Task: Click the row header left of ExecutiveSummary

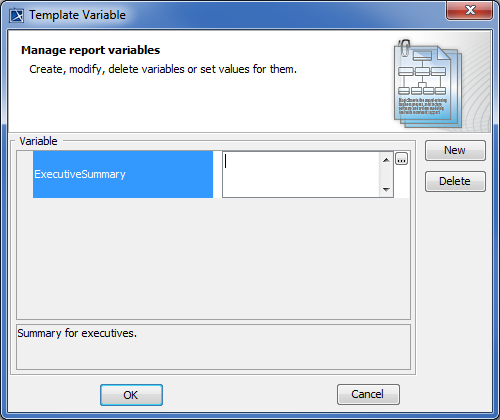Action: (25, 174)
